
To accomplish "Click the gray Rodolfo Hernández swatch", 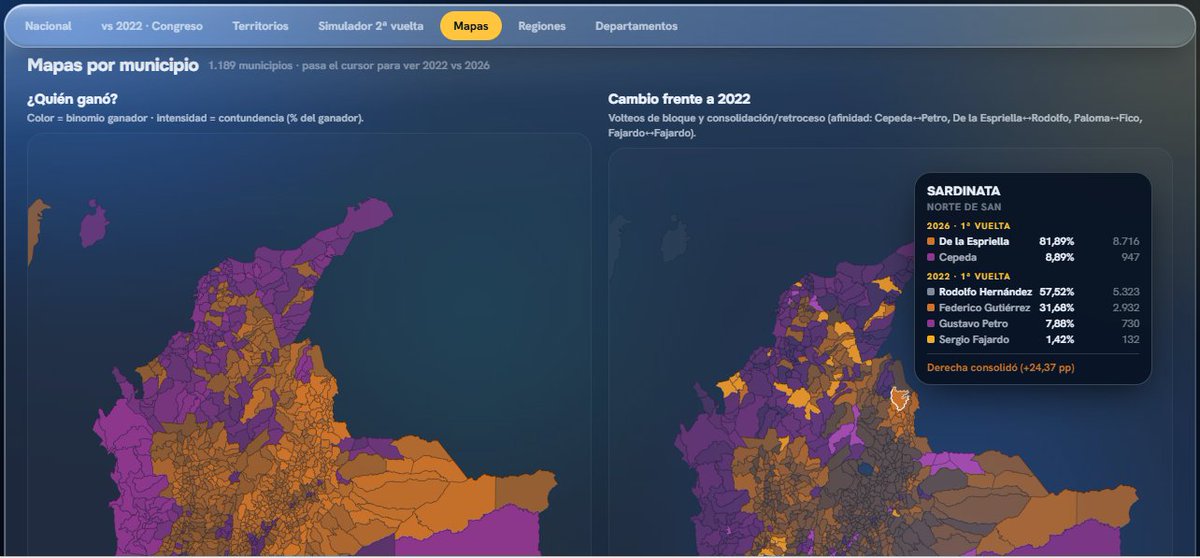I will point(931,292).
